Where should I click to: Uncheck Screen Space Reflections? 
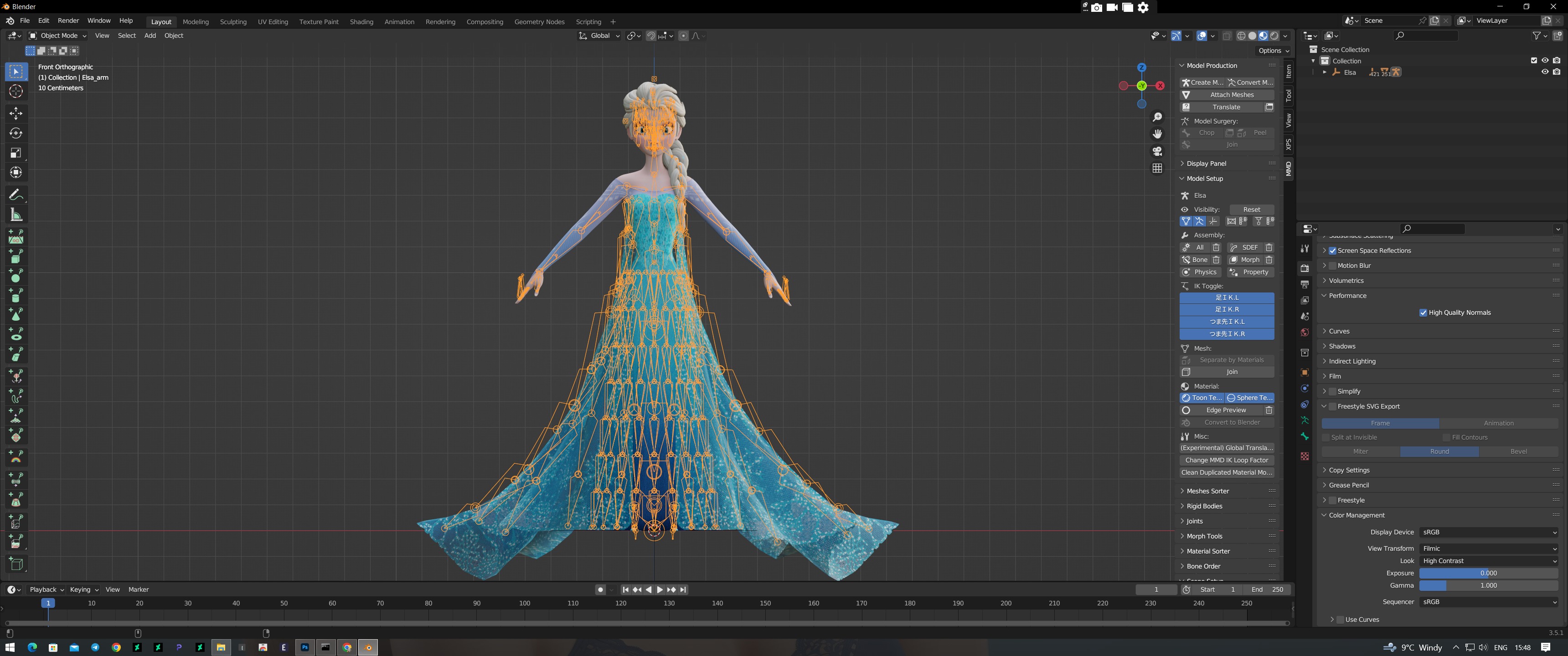pos(1332,251)
